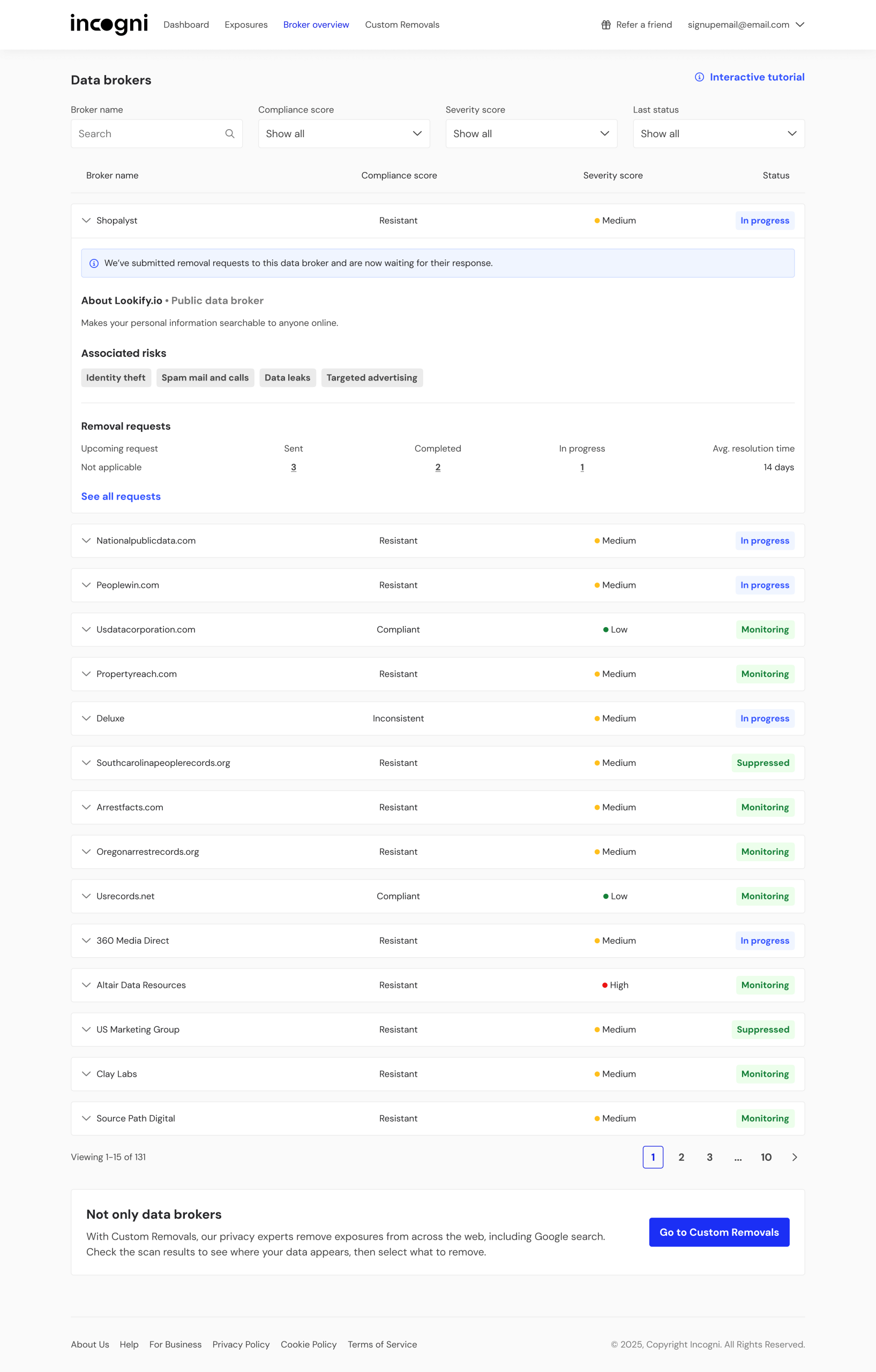Expand the Nationalpublicdata.com row
The image size is (876, 1372).
pos(86,541)
